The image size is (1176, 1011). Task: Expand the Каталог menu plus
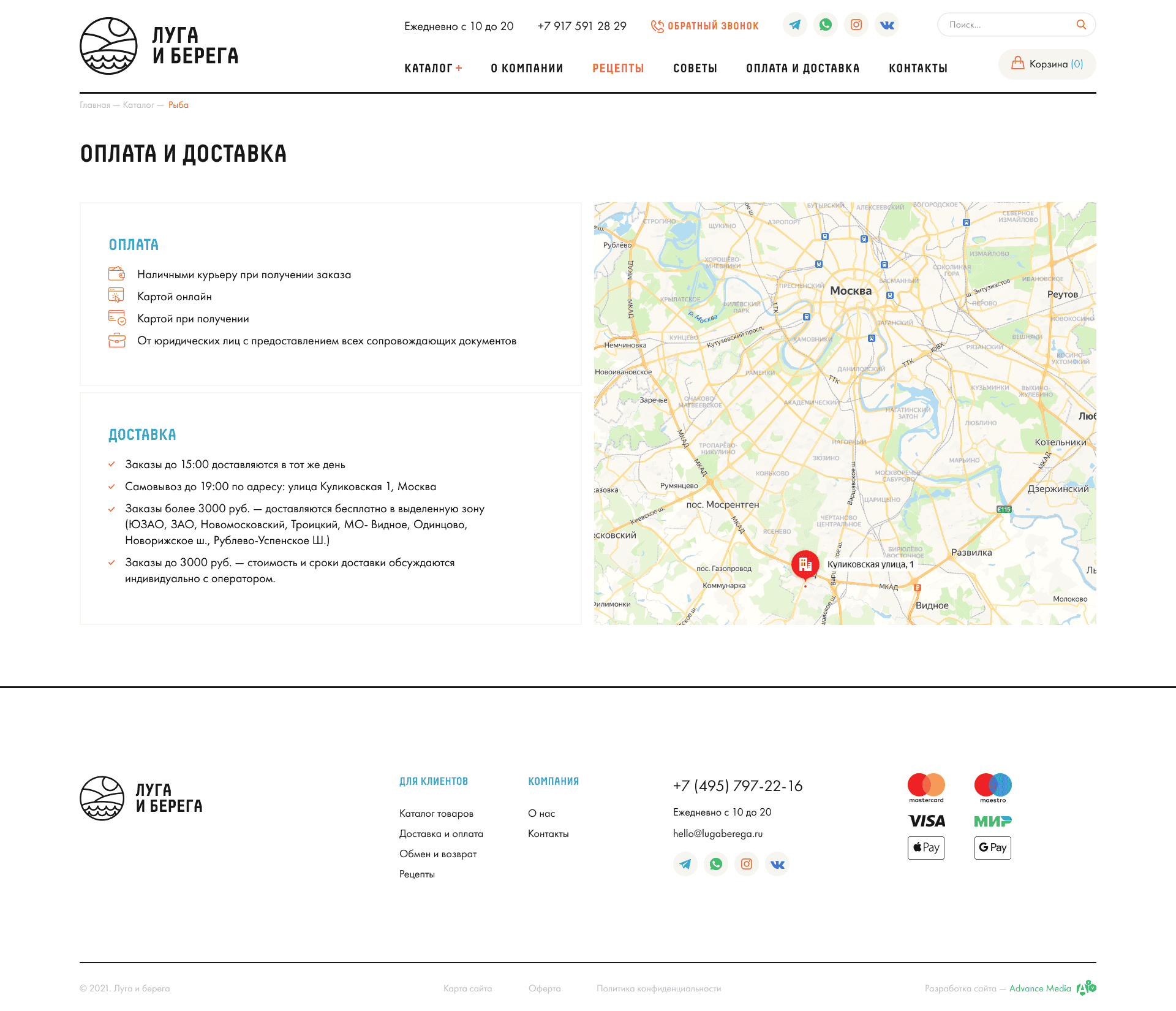(459, 69)
